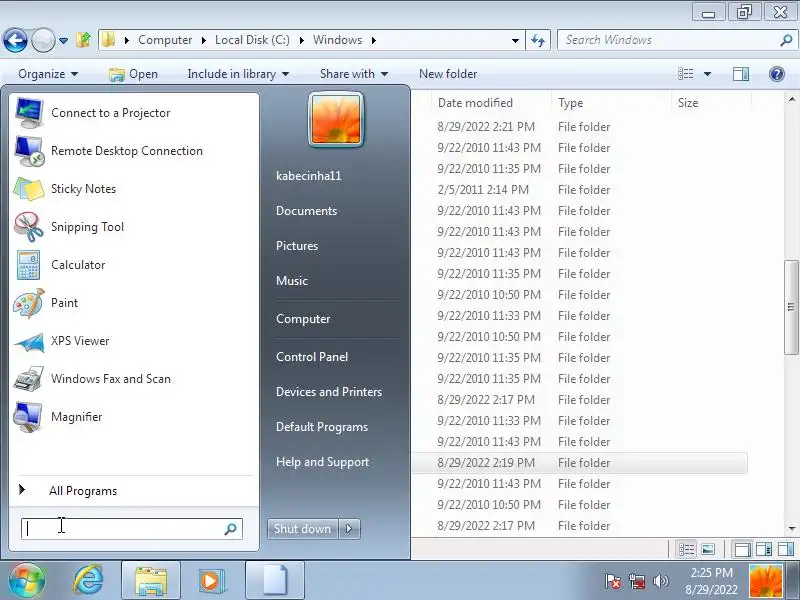Screen dimensions: 800x600
Task: Open Computer from Start menu
Action: (x=303, y=319)
